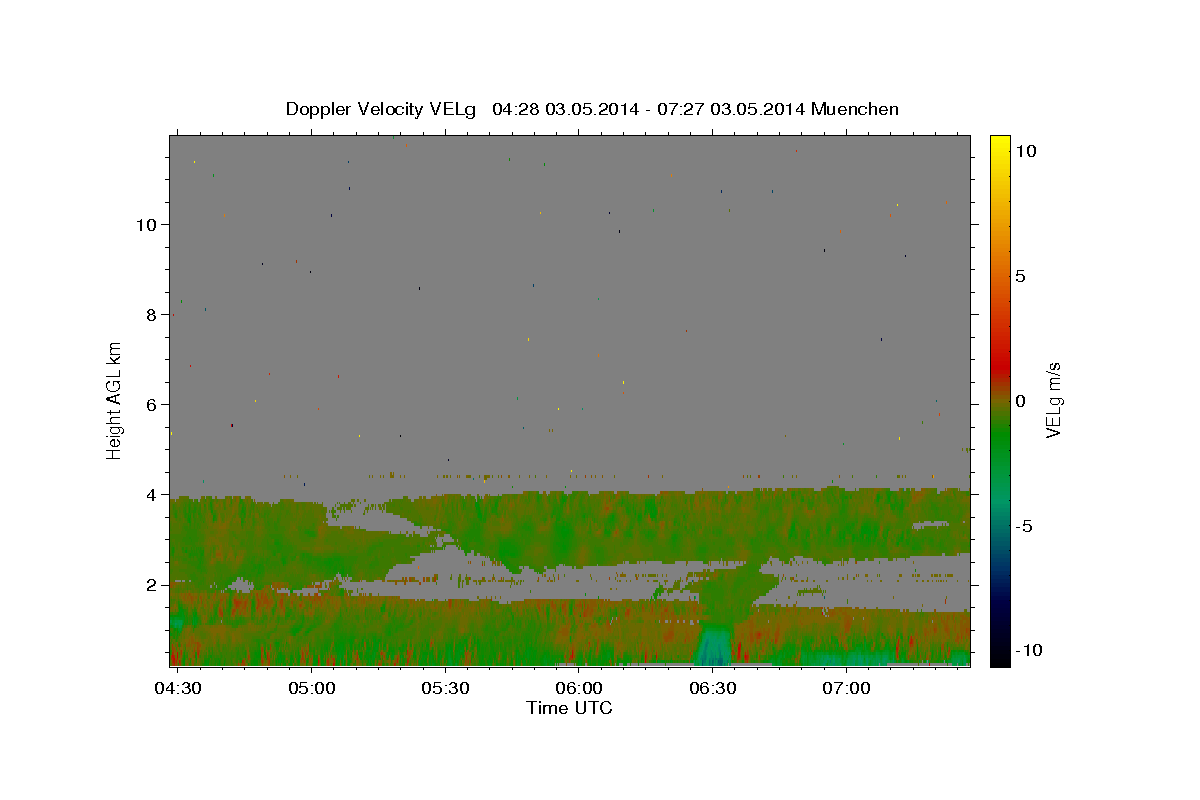The height and width of the screenshot is (800, 1200).
Task: Select the '06:30' time axis label
Action: (712, 688)
